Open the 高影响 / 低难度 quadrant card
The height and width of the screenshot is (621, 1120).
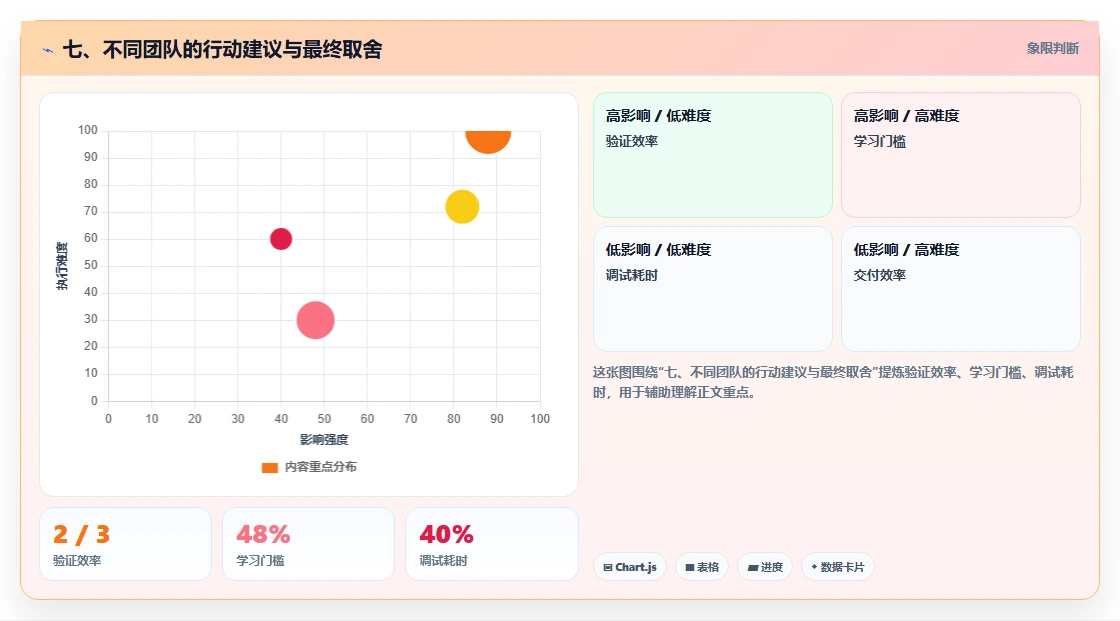713,155
